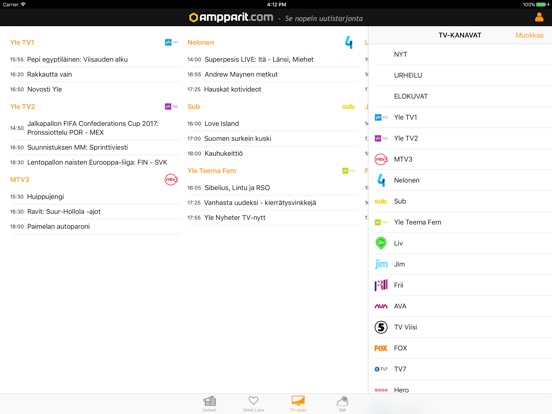Open the Sub channel heading in guide
Viewport: 552px width, 414px height.
click(194, 107)
